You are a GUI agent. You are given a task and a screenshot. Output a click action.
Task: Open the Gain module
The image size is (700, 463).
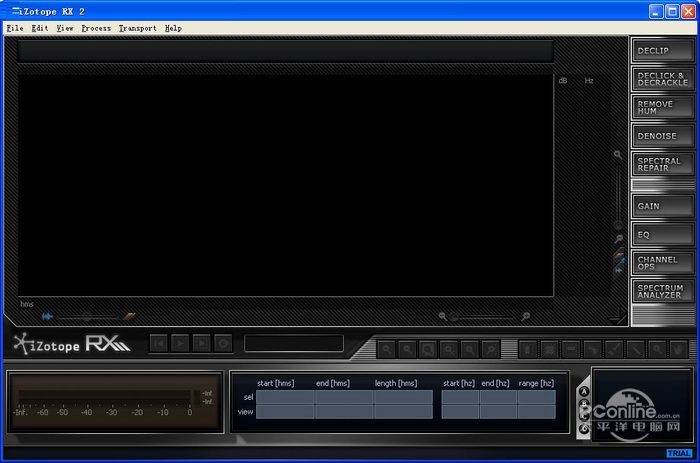[x=663, y=206]
